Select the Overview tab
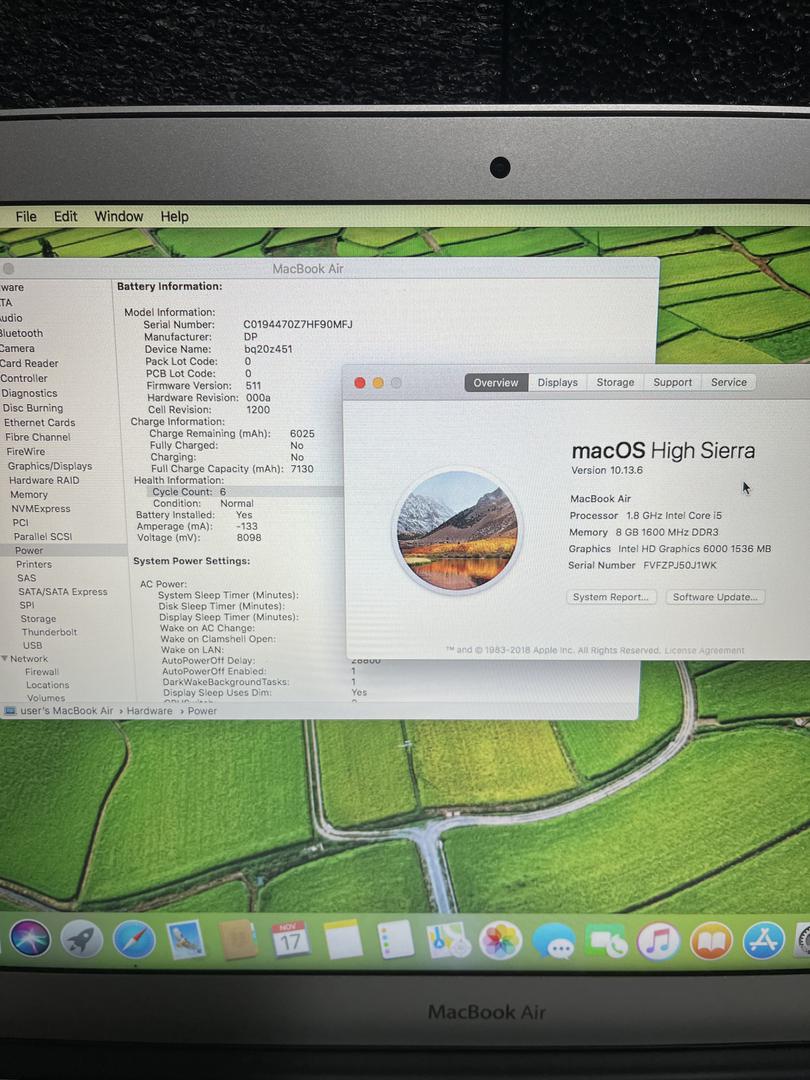The image size is (810, 1080). click(496, 383)
